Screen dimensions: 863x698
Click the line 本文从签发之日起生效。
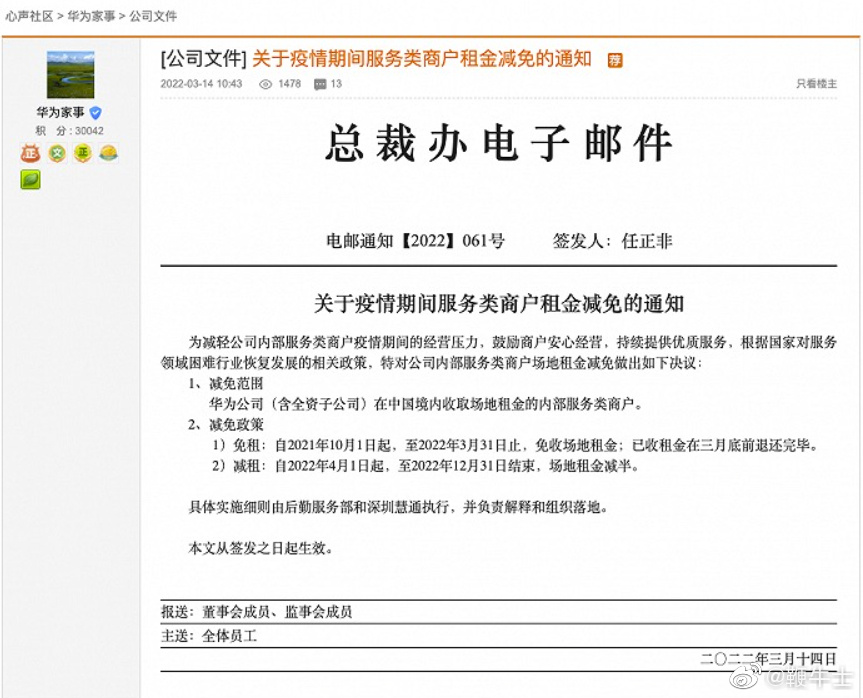click(261, 548)
